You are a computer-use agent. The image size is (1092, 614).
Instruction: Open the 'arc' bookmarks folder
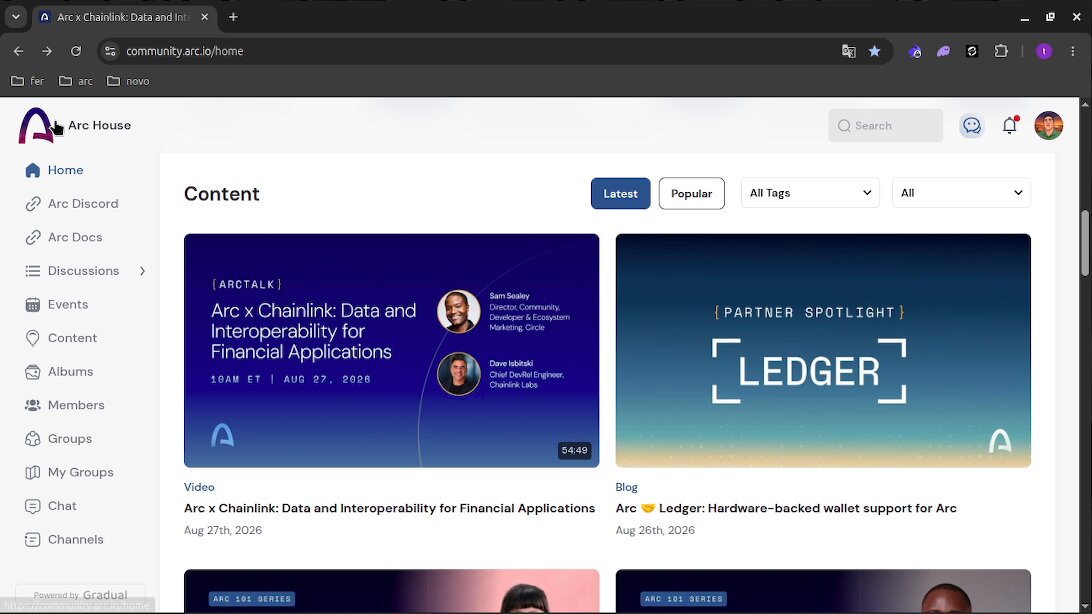point(76,81)
